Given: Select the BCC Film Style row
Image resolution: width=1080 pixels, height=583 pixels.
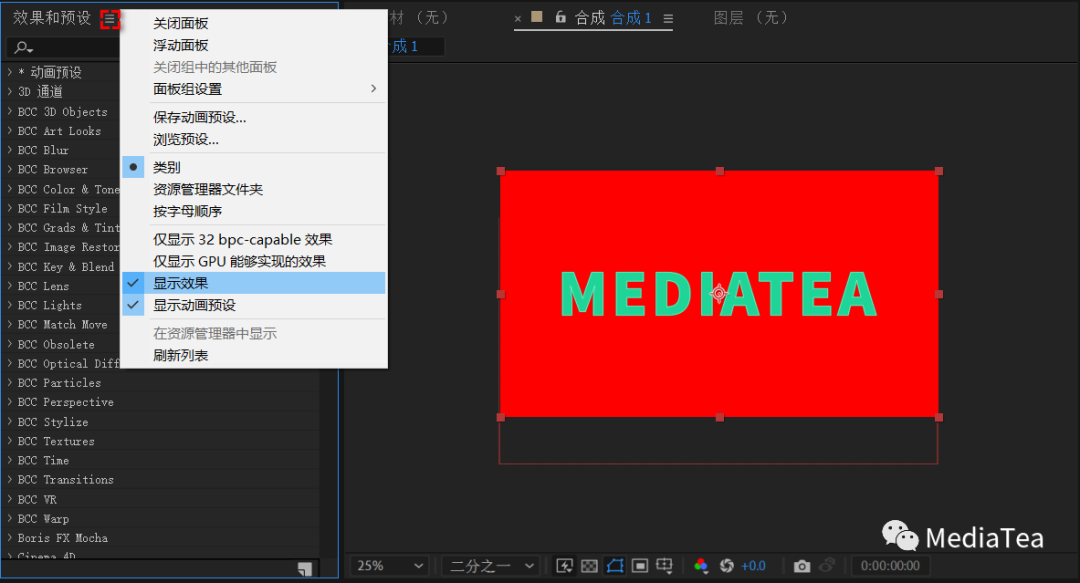Looking at the screenshot, I should (62, 208).
